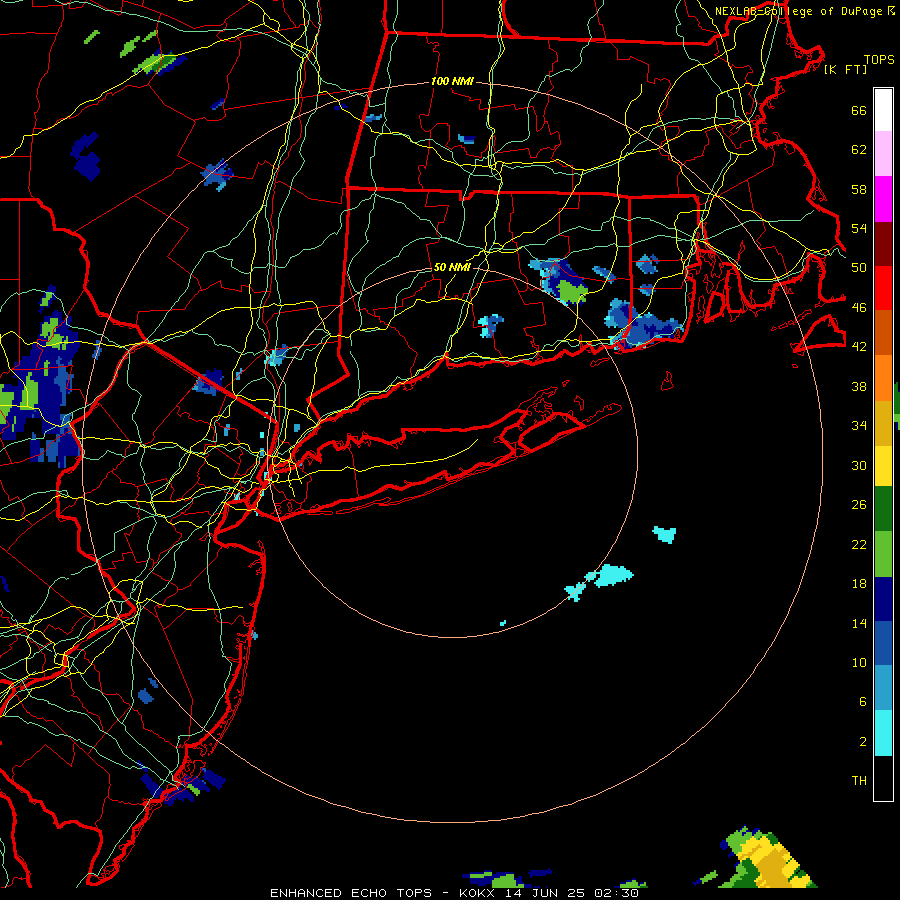
Task: Click the "54" legend value
Action: point(859,228)
